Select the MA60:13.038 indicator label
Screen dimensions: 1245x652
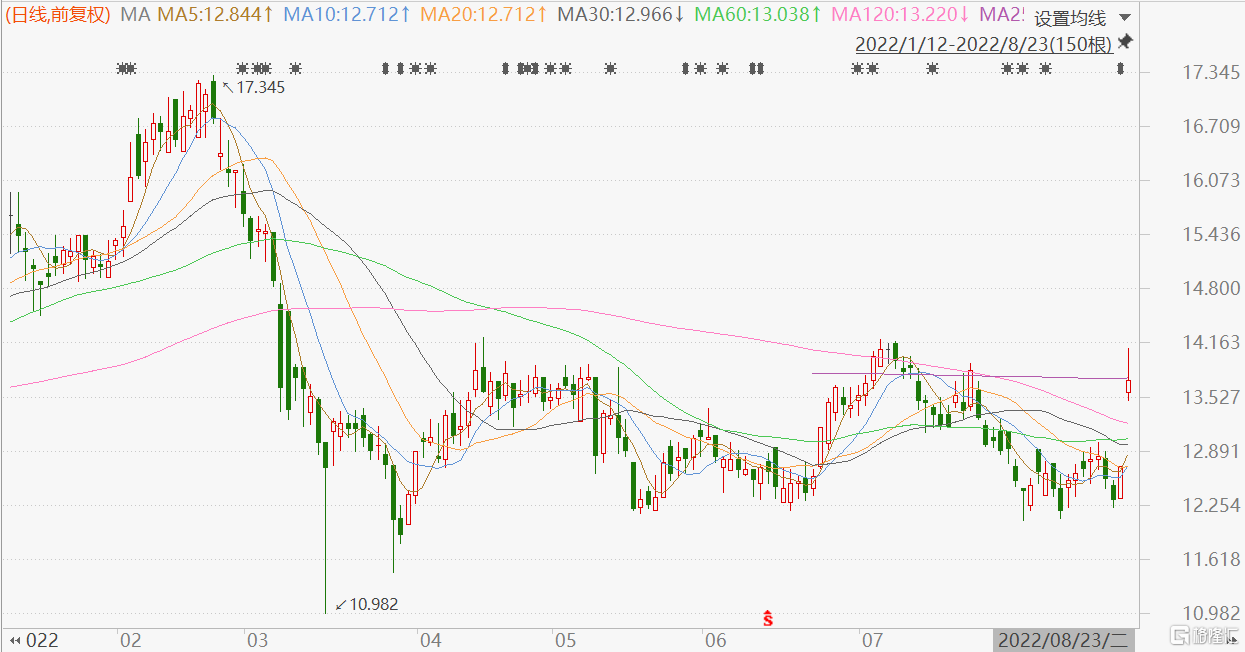click(x=758, y=15)
